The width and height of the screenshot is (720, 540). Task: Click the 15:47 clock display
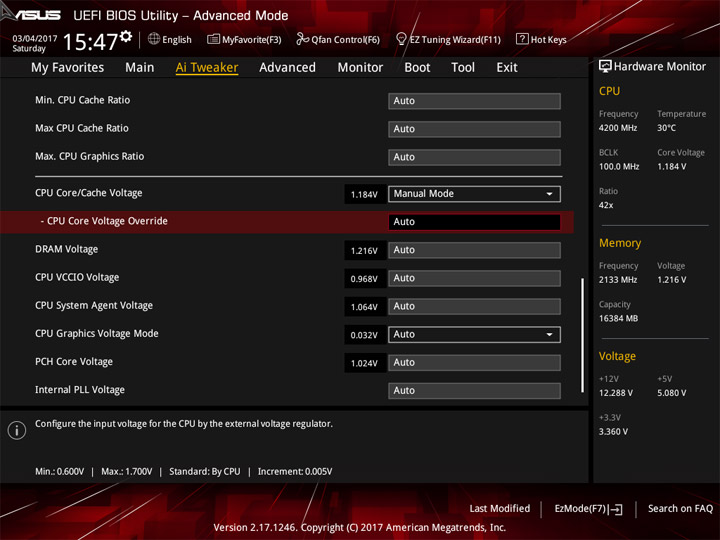[90, 42]
